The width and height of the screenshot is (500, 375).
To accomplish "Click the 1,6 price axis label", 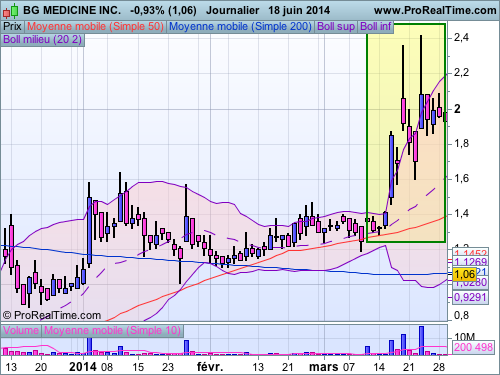I will pyautogui.click(x=461, y=179).
